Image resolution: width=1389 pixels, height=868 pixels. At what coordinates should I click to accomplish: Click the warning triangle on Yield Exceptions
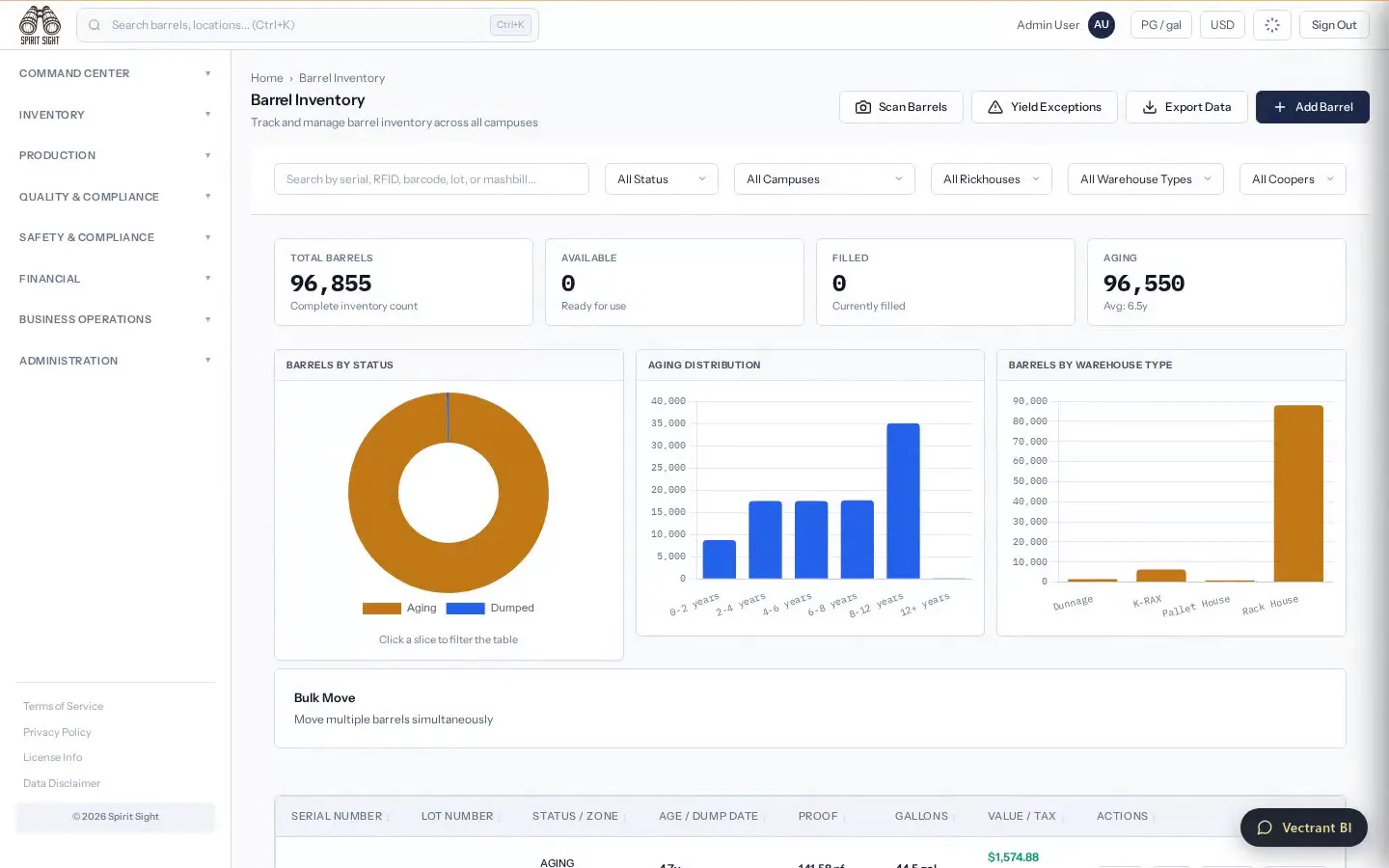tap(995, 107)
